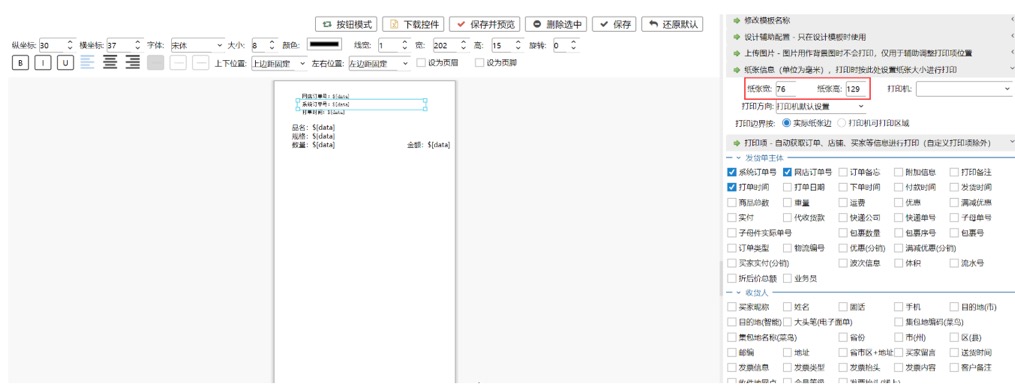The height and width of the screenshot is (390, 1015).
Task: Open the 字体 font dropdown
Action: (197, 45)
